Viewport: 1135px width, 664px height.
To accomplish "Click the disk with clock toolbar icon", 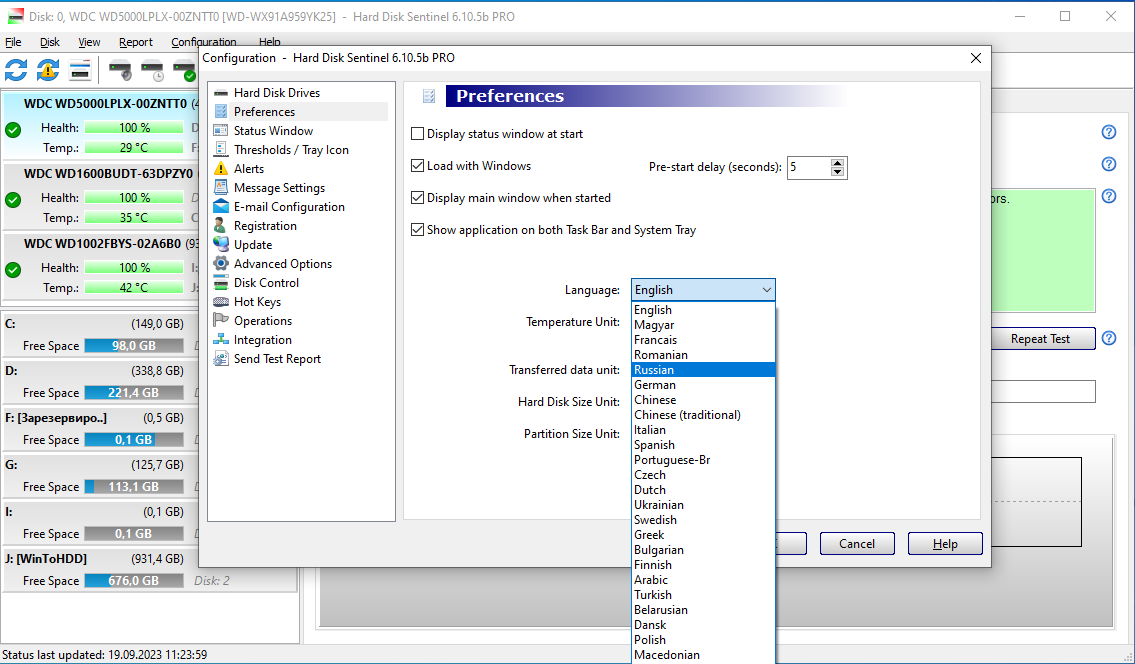I will coord(153,70).
